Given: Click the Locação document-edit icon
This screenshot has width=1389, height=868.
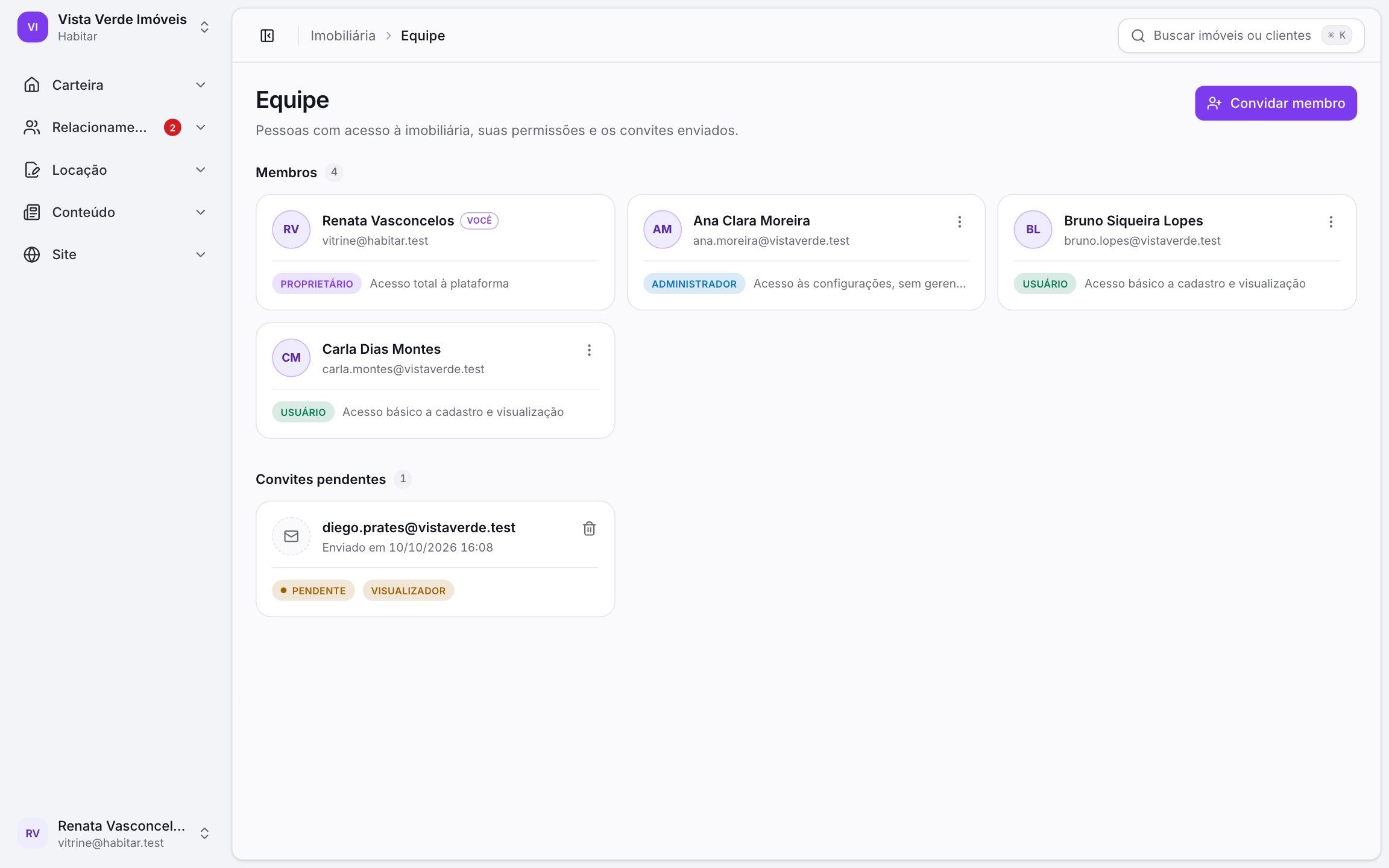Looking at the screenshot, I should pos(32,170).
